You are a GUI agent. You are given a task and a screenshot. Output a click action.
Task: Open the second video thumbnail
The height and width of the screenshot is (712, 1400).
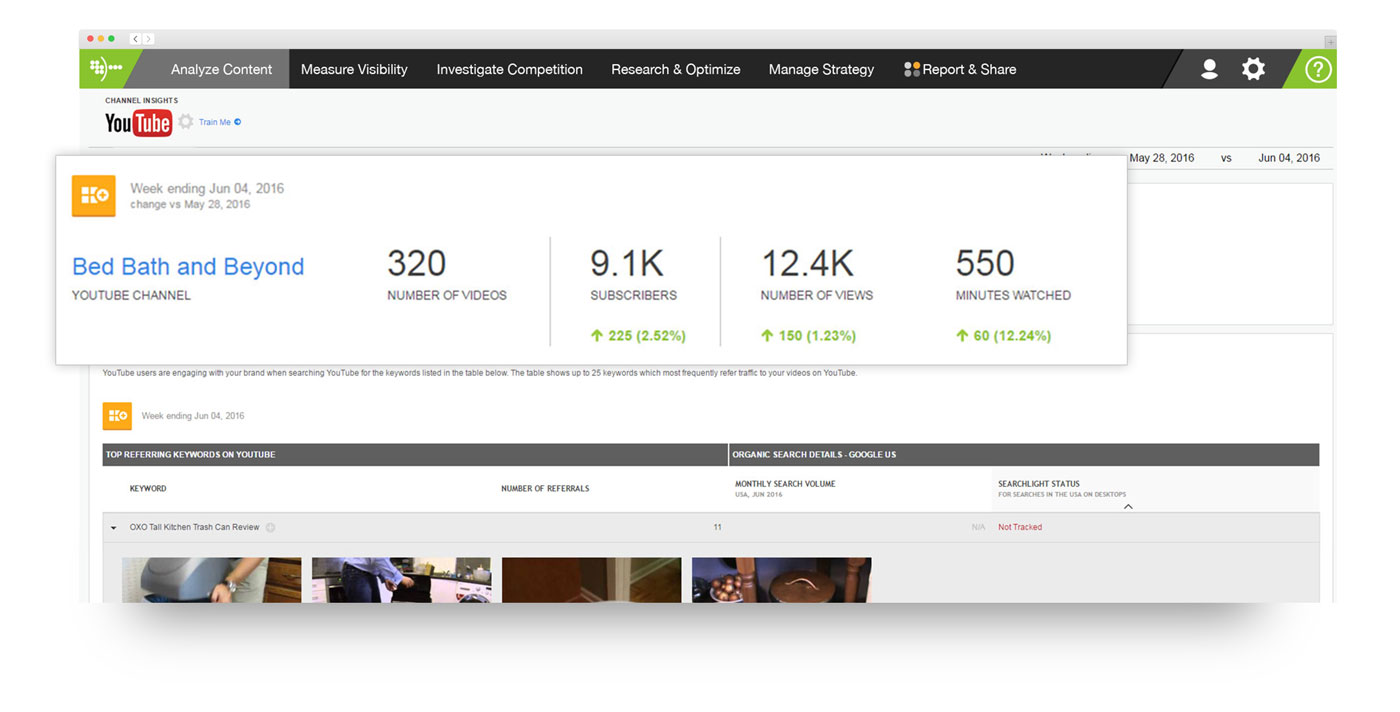(x=401, y=580)
